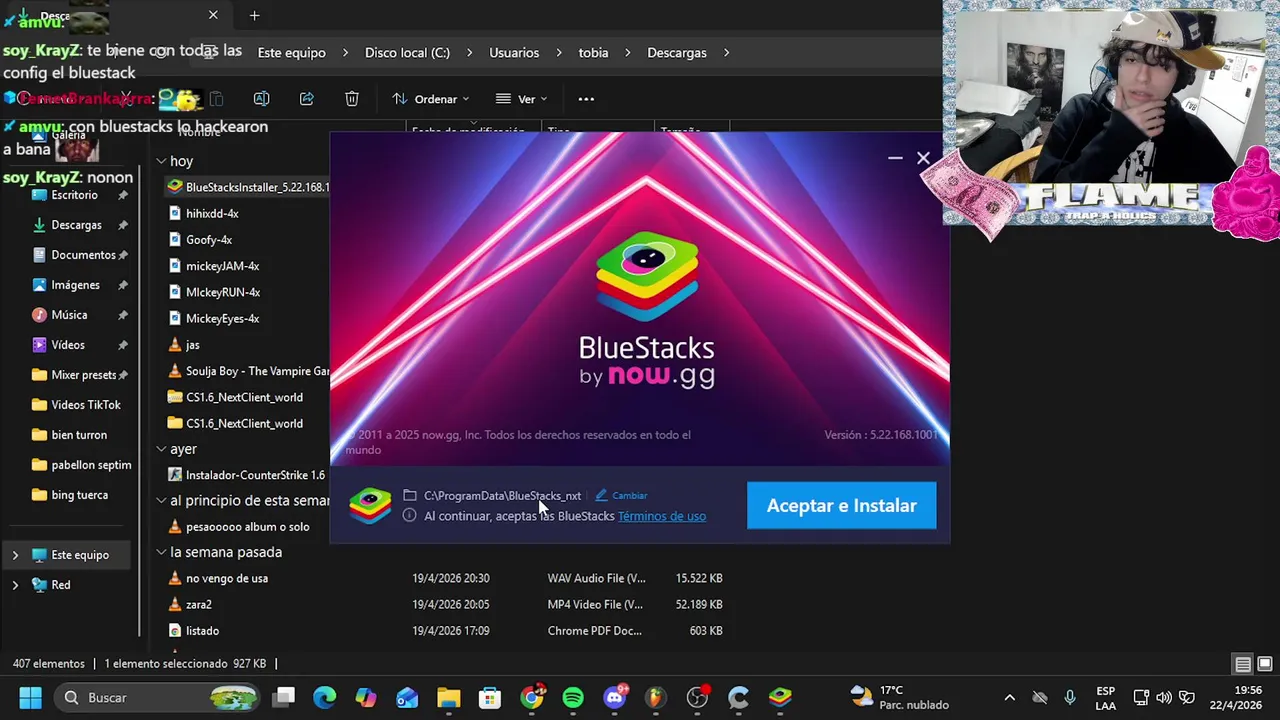Switch to large icons view in status bar

[1264, 664]
